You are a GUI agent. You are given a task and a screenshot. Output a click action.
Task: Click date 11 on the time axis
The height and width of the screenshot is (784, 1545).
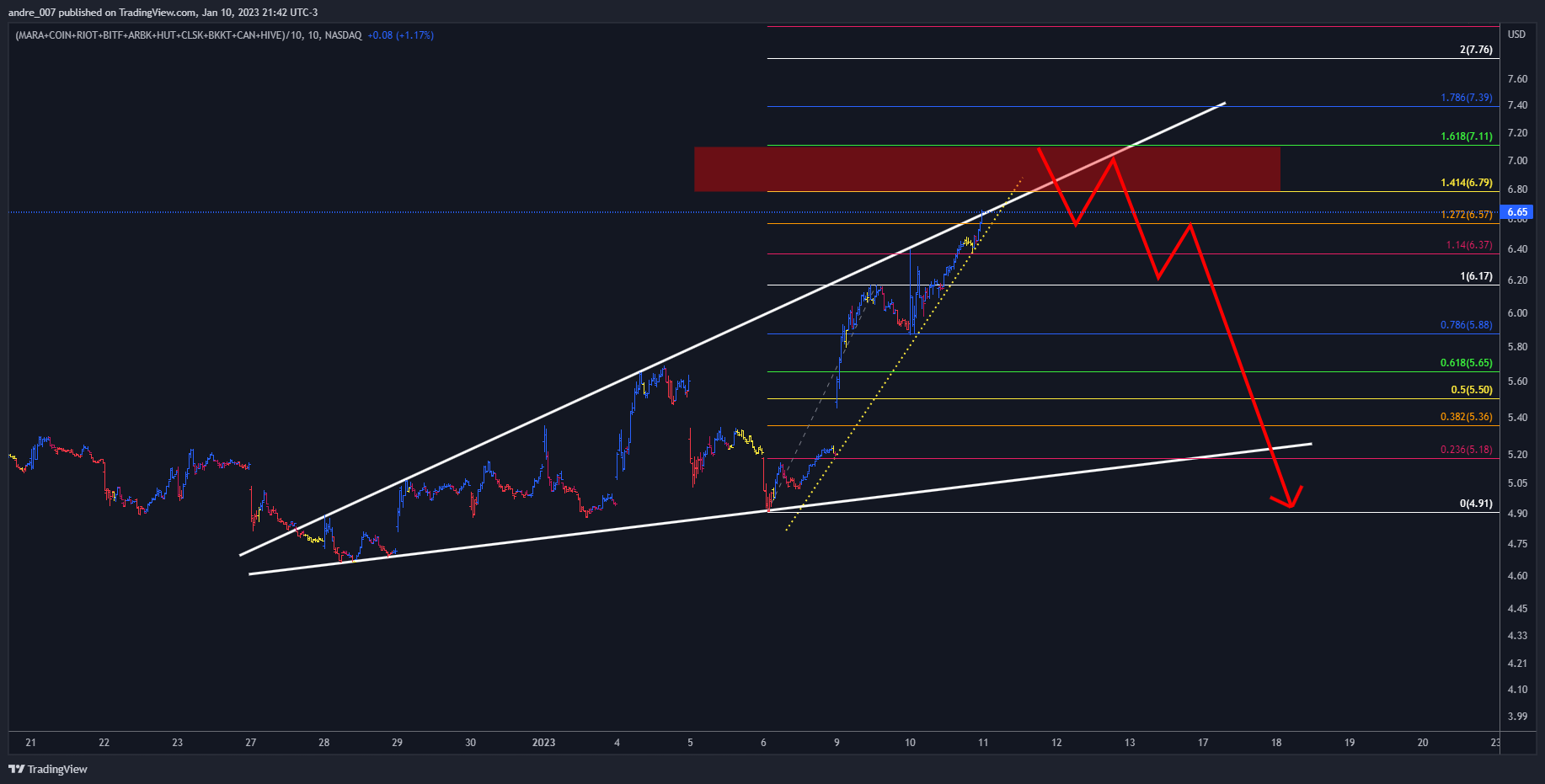click(x=983, y=743)
